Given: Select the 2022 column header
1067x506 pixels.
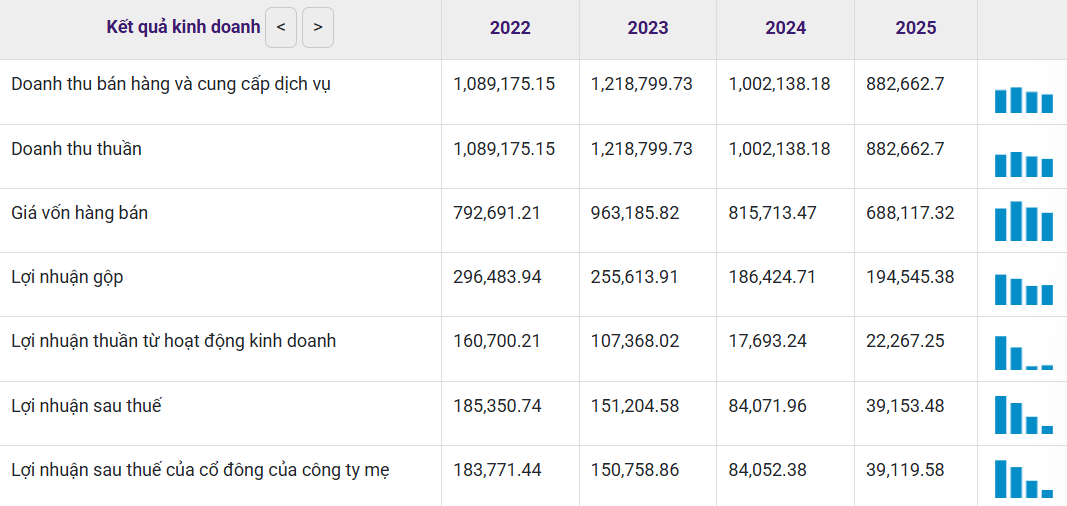Looking at the screenshot, I should (x=510, y=28).
